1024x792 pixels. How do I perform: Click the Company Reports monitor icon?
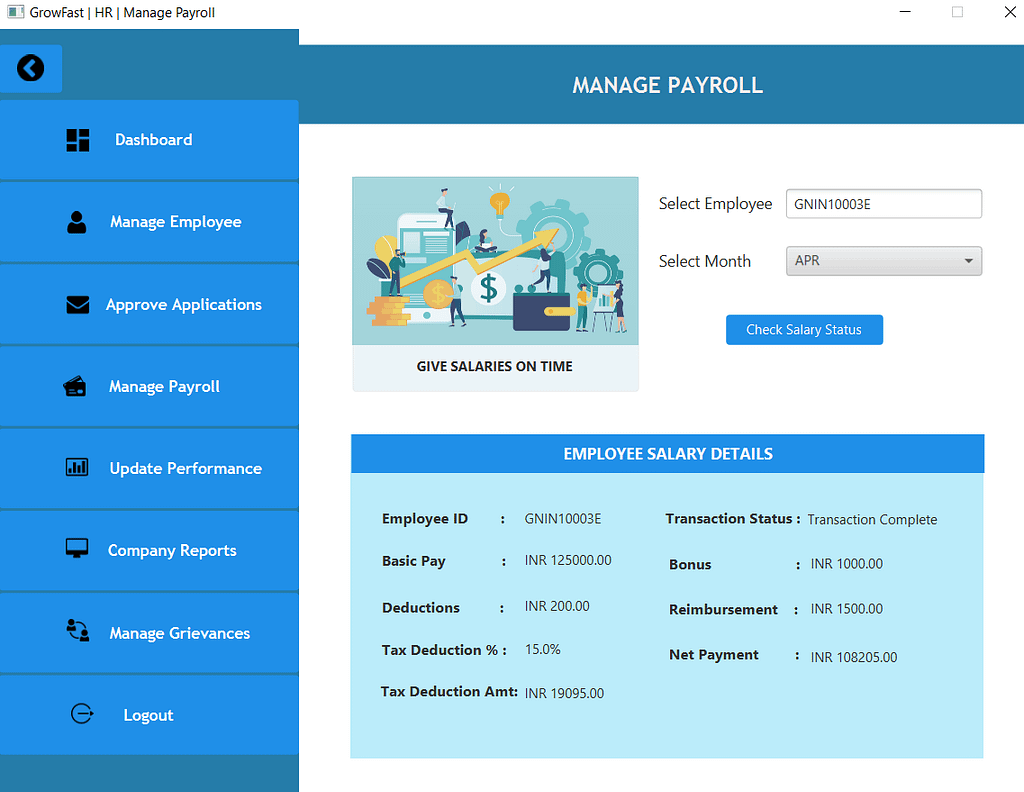pyautogui.click(x=77, y=550)
